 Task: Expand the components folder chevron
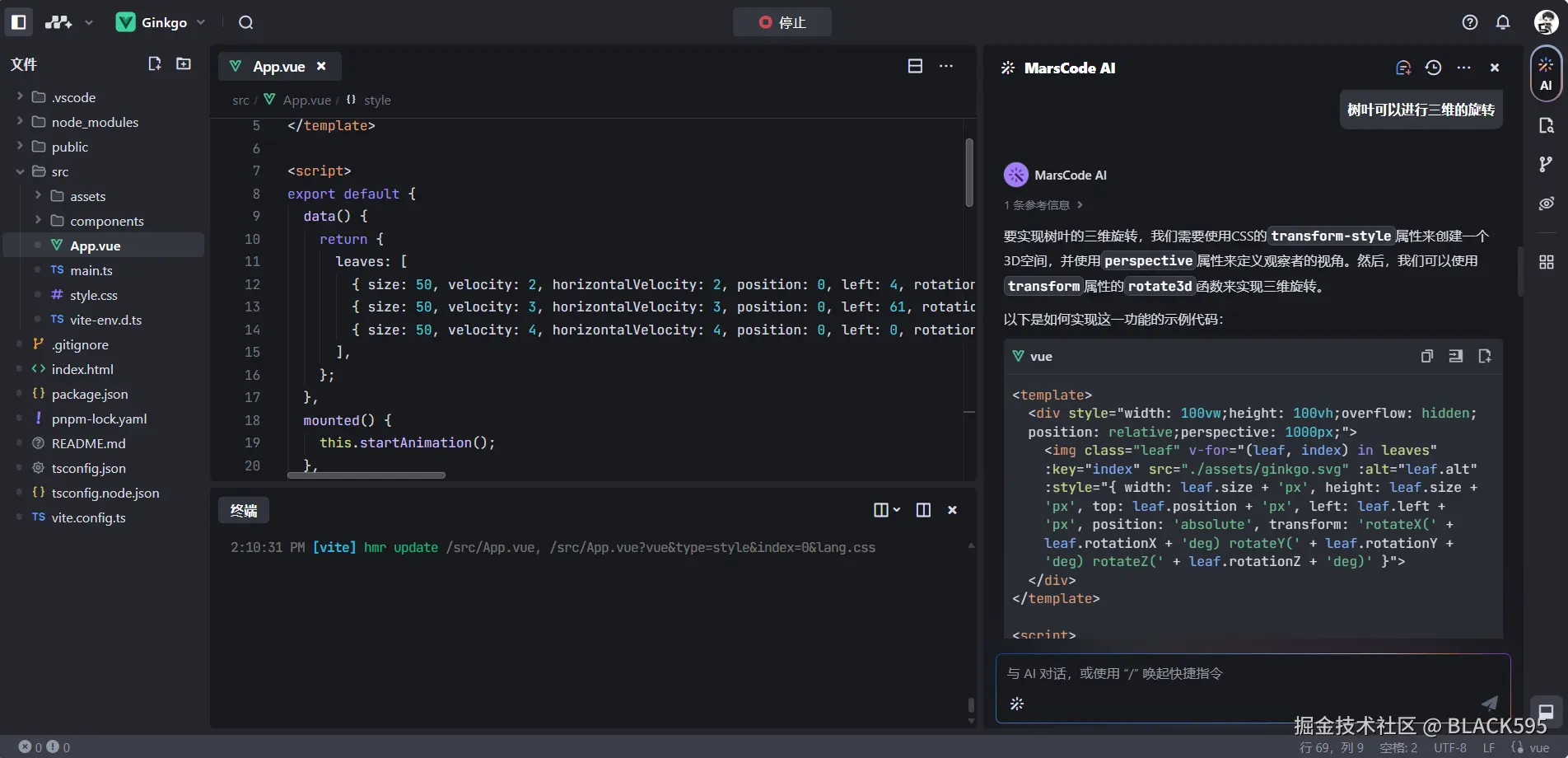coord(38,221)
